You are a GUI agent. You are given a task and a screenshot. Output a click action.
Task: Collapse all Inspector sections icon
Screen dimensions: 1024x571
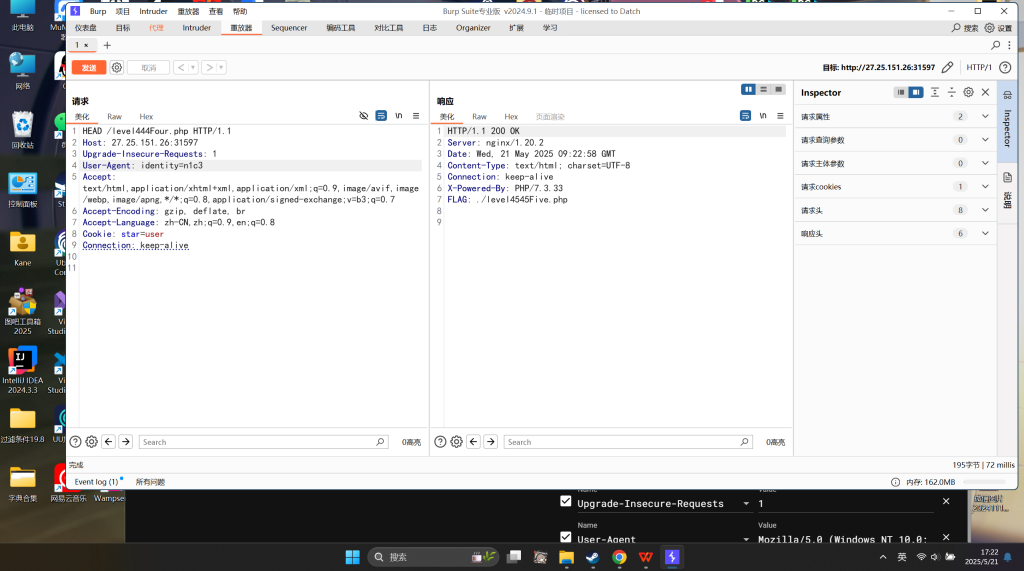[x=952, y=93]
